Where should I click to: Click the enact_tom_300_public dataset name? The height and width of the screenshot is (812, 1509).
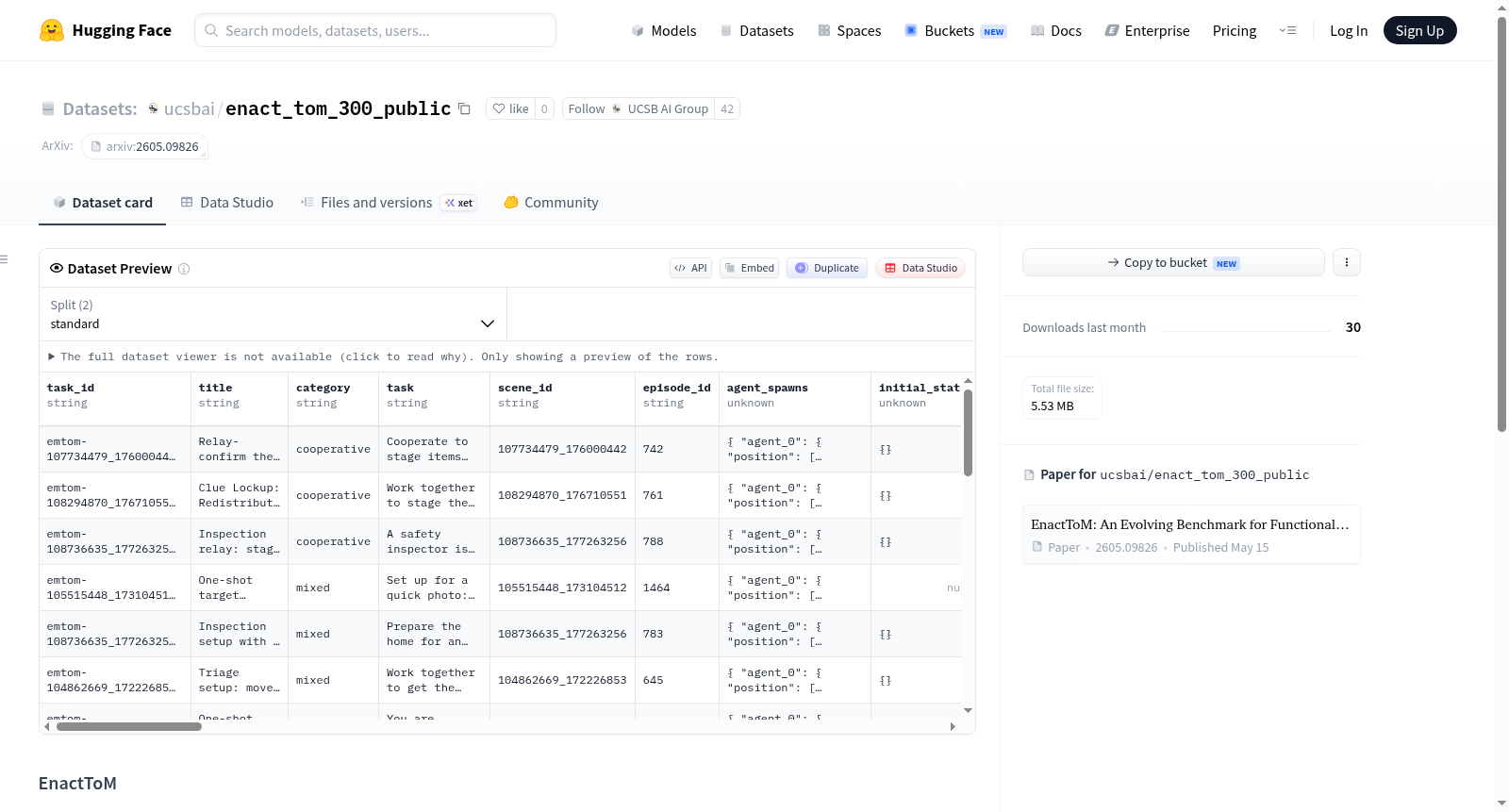pyautogui.click(x=338, y=108)
